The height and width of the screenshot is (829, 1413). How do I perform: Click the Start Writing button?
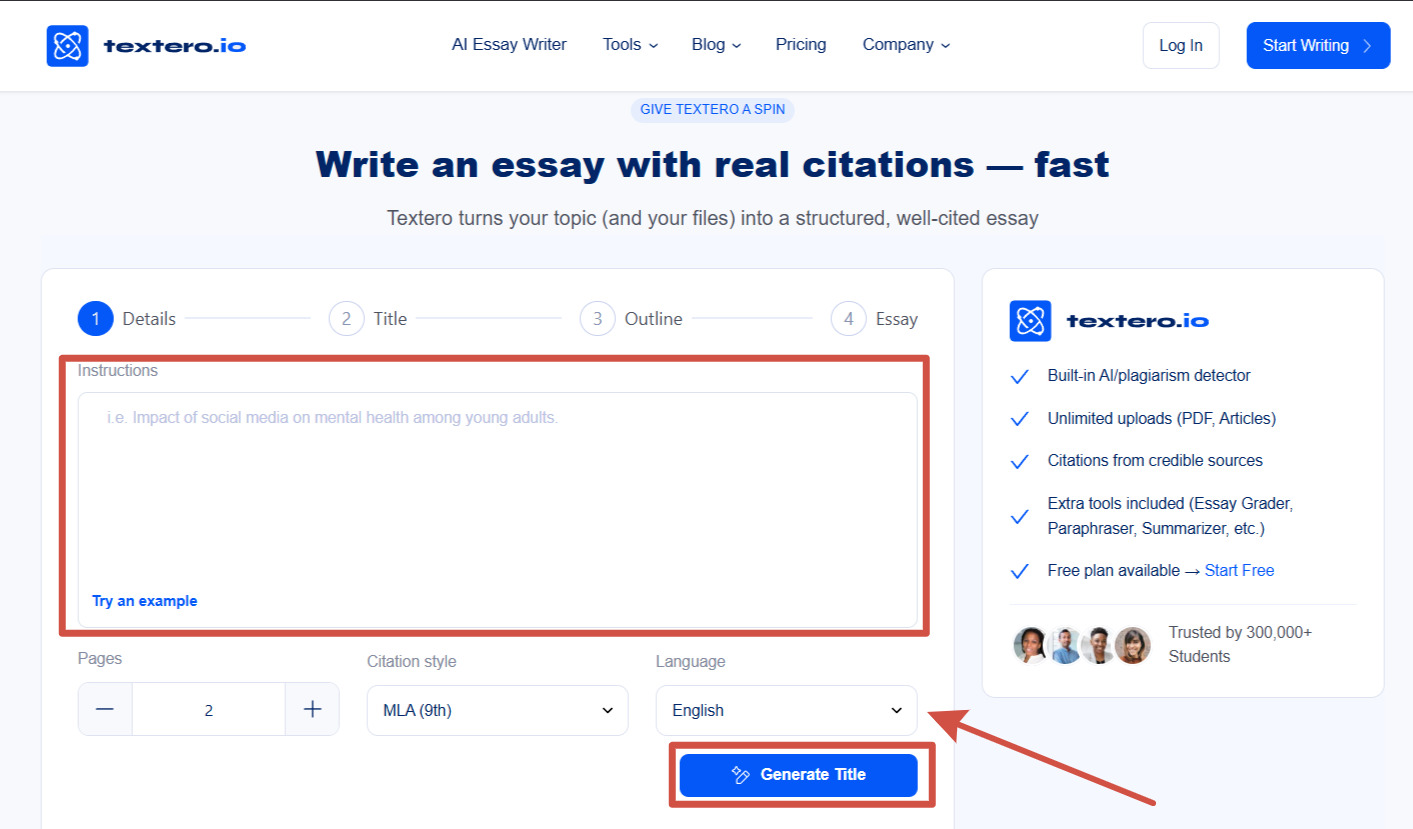(1318, 46)
